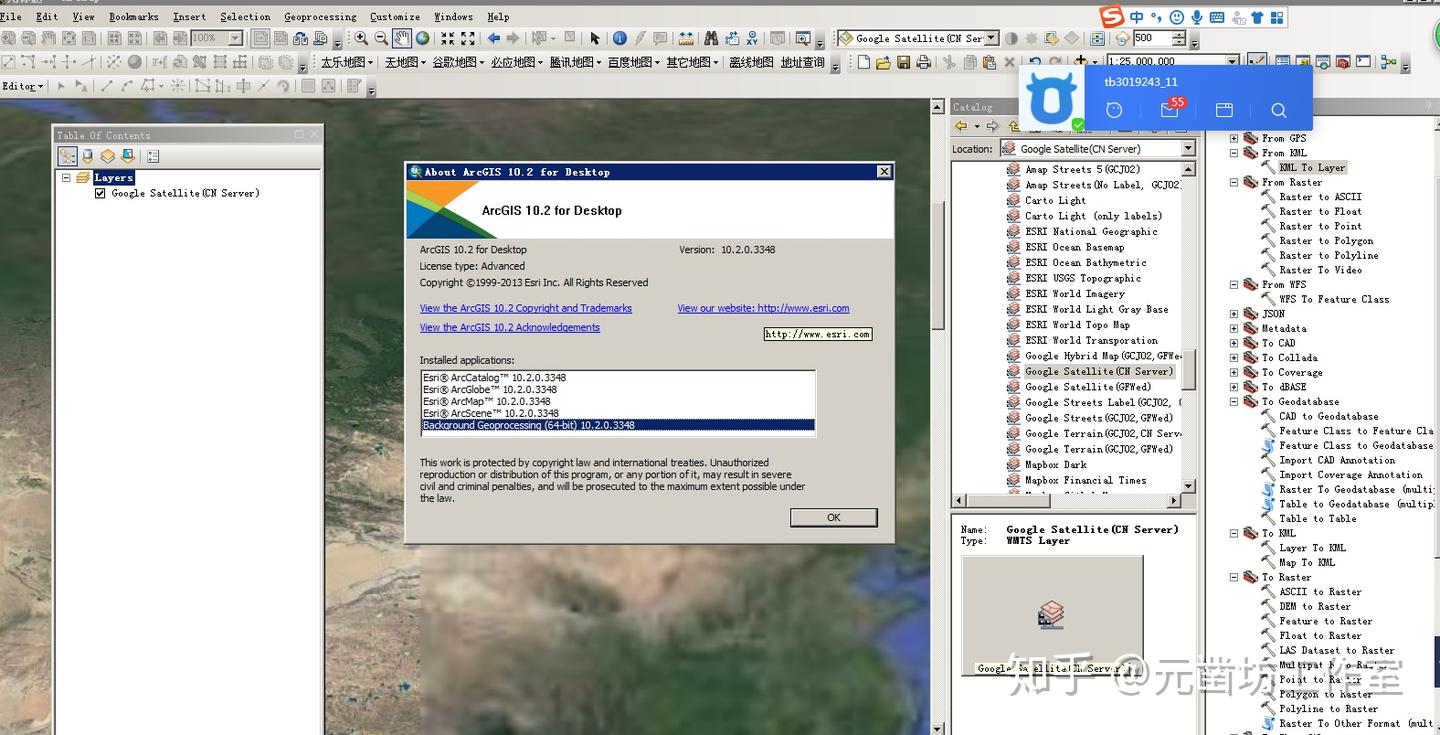
Task: Open the mail icon with 55 badge
Action: click(x=1170, y=109)
